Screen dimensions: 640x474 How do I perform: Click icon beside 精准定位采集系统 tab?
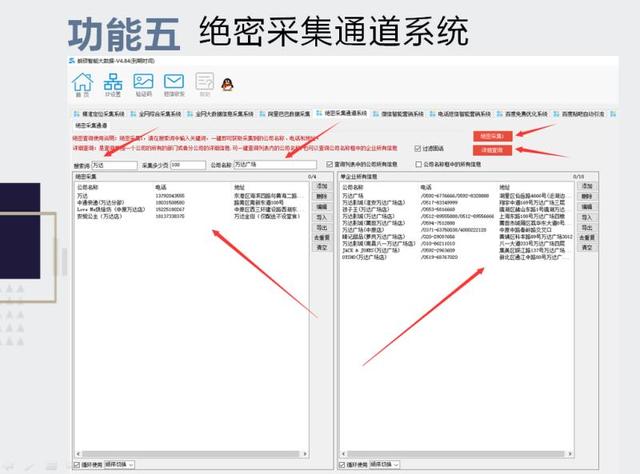coord(76,114)
